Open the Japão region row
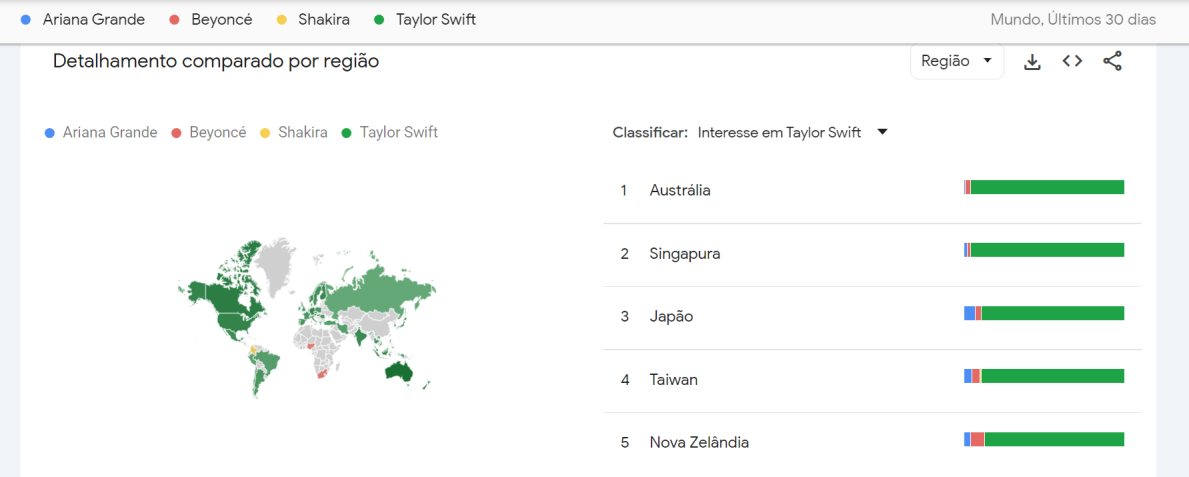 click(x=872, y=317)
